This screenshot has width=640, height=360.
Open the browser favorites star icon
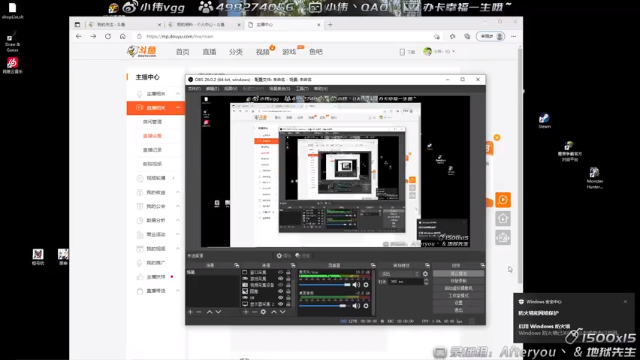(x=452, y=36)
